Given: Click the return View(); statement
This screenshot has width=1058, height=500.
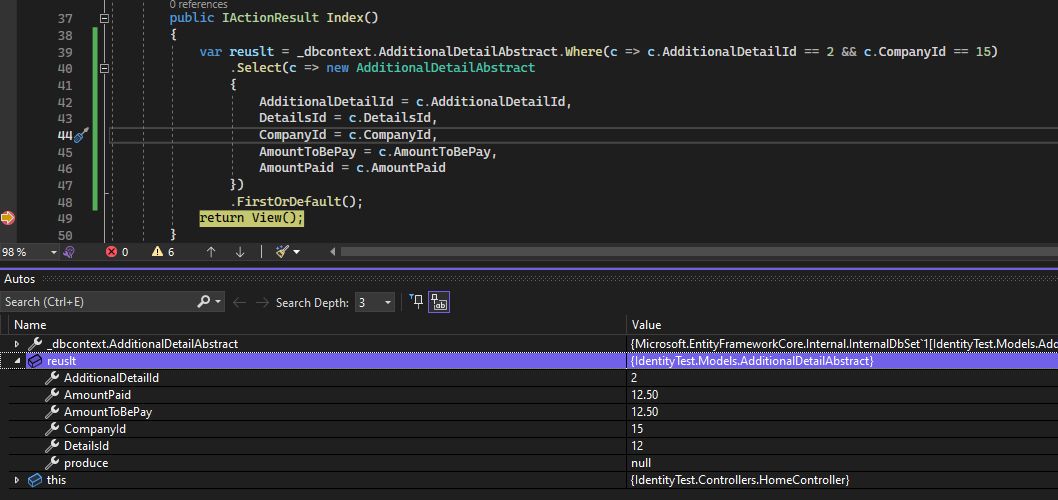Looking at the screenshot, I should coord(252,219).
